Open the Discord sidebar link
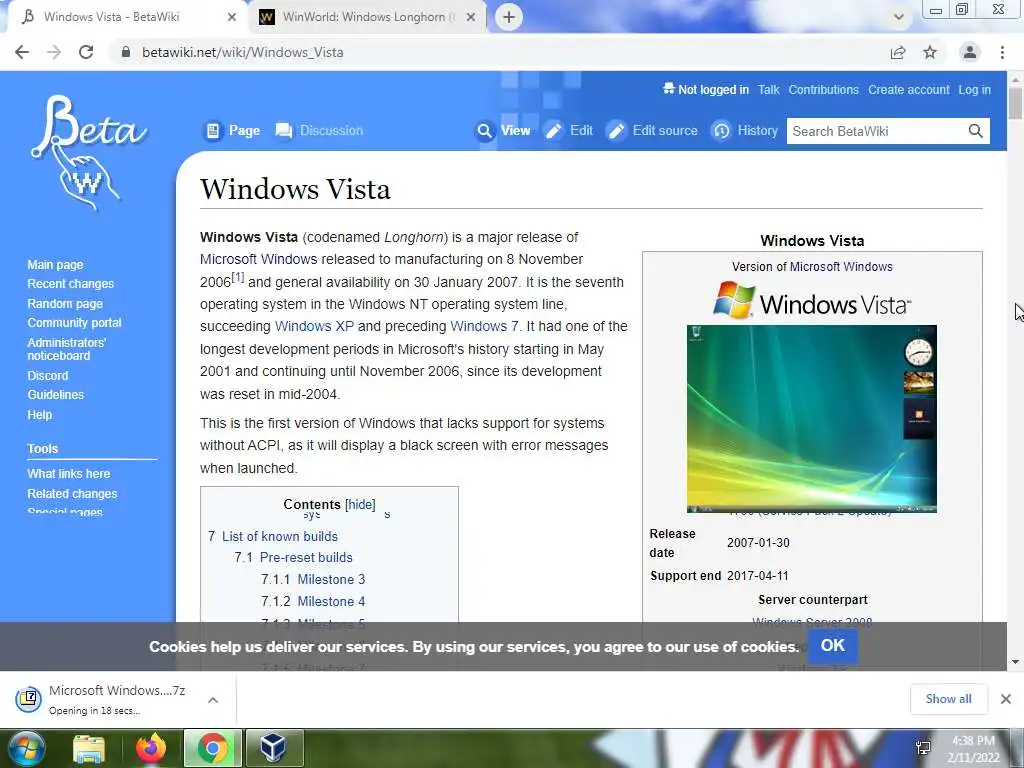The image size is (1024, 768). [x=48, y=376]
